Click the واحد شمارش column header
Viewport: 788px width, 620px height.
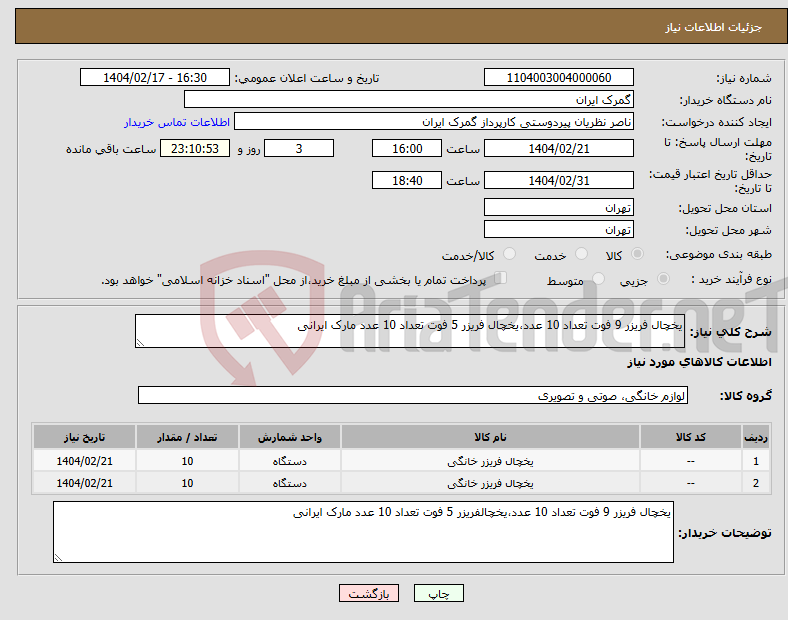click(289, 437)
